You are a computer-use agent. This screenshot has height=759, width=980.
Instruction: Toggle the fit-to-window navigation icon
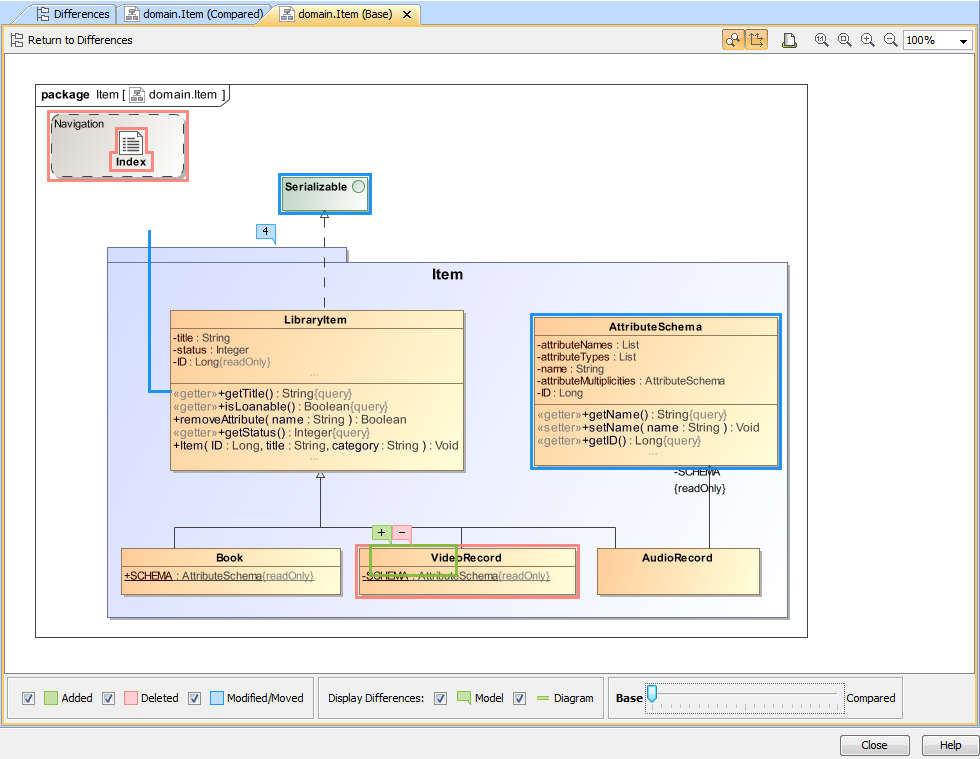pos(757,39)
